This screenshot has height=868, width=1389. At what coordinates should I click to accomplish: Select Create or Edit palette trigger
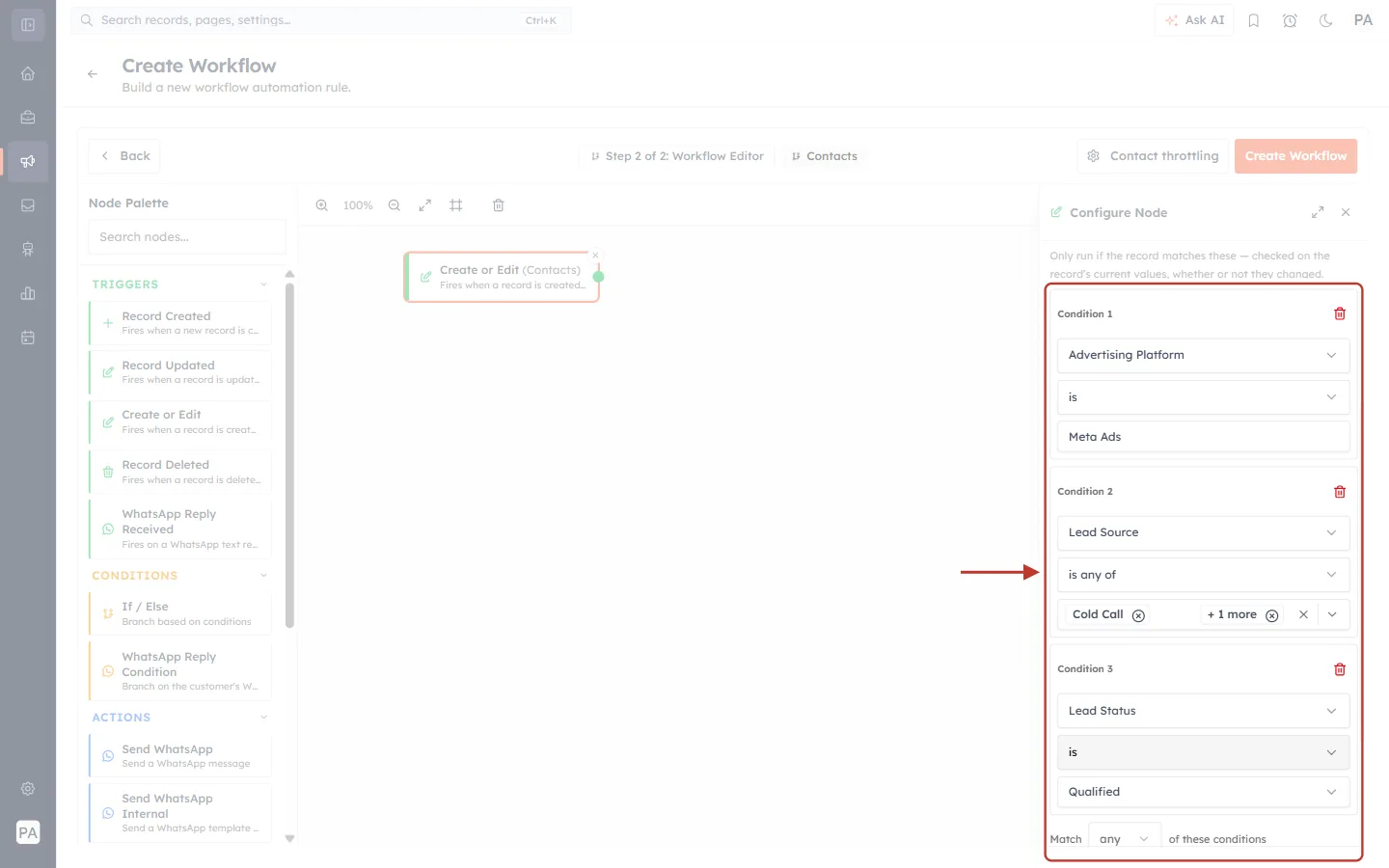[x=180, y=421]
